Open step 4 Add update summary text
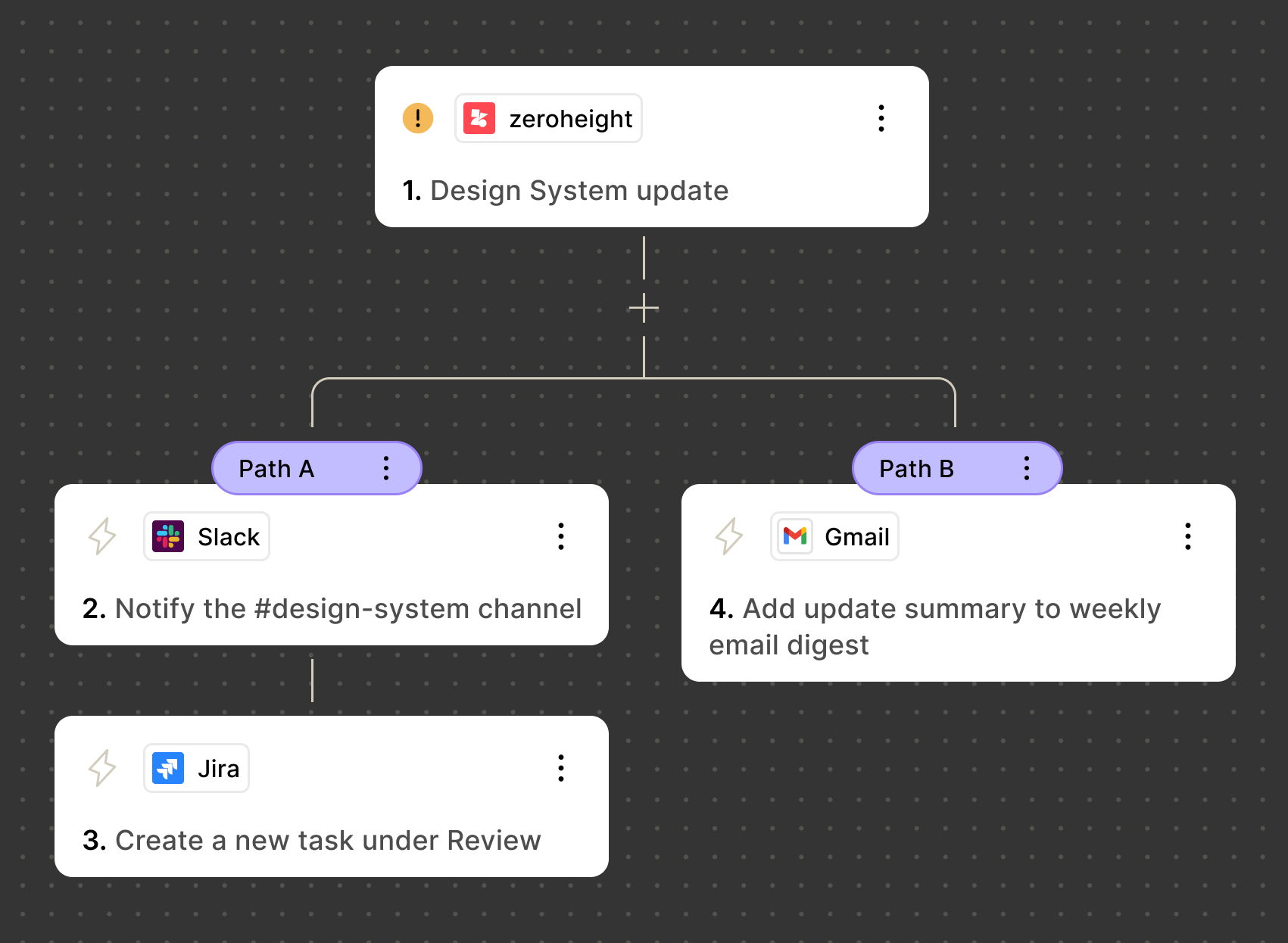This screenshot has height=943, width=1288. pyautogui.click(x=935, y=626)
